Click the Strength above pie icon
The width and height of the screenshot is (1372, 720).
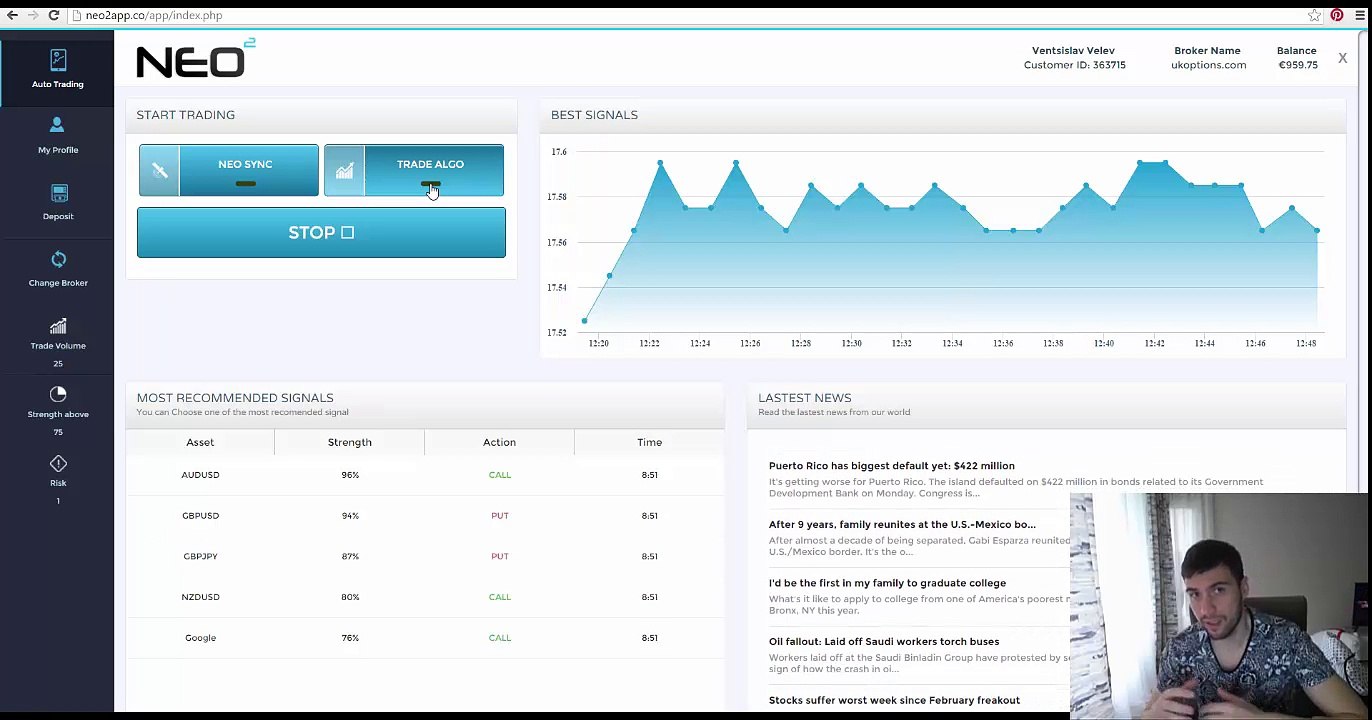[58, 394]
